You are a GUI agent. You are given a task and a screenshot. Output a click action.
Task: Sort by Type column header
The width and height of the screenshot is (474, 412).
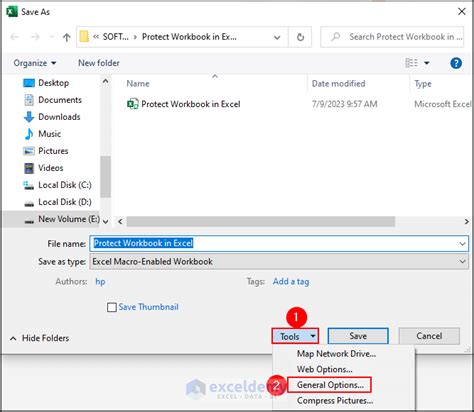point(423,84)
